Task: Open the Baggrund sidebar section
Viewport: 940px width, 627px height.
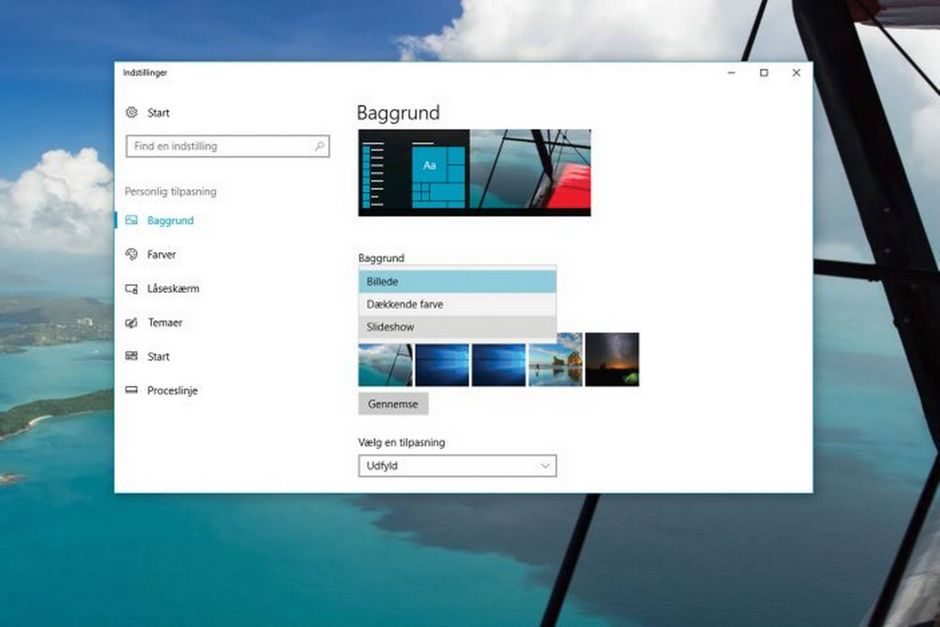Action: click(x=170, y=220)
